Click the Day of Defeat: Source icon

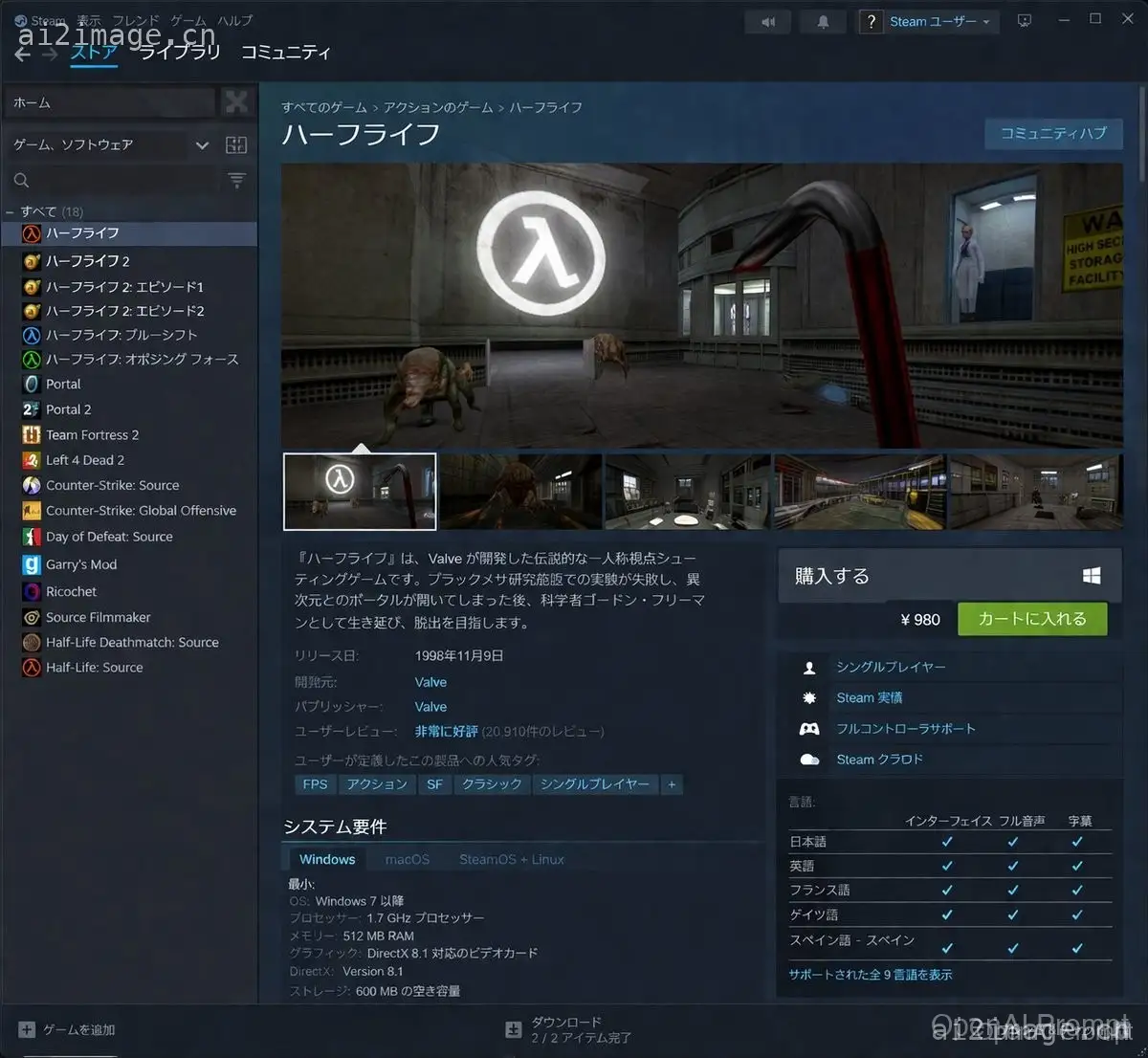tap(32, 537)
